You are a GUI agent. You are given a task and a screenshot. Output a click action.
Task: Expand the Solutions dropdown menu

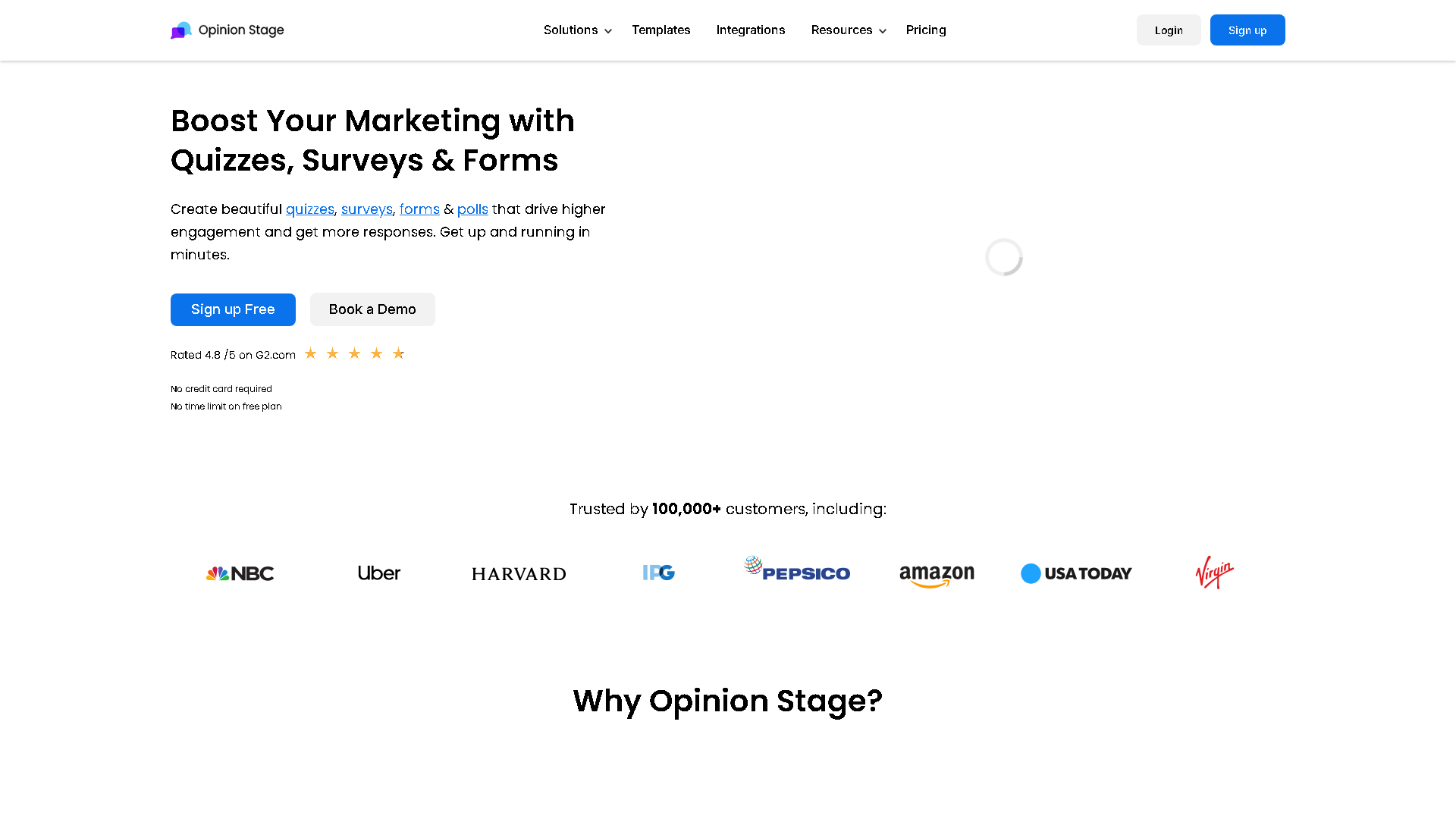coord(571,30)
